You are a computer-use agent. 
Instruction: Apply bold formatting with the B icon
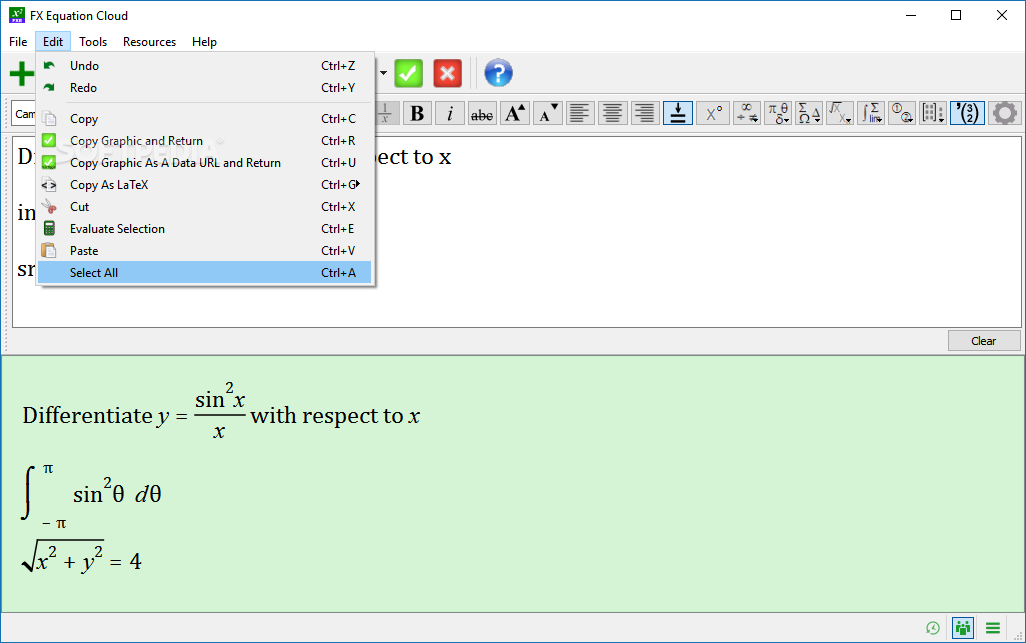point(417,113)
